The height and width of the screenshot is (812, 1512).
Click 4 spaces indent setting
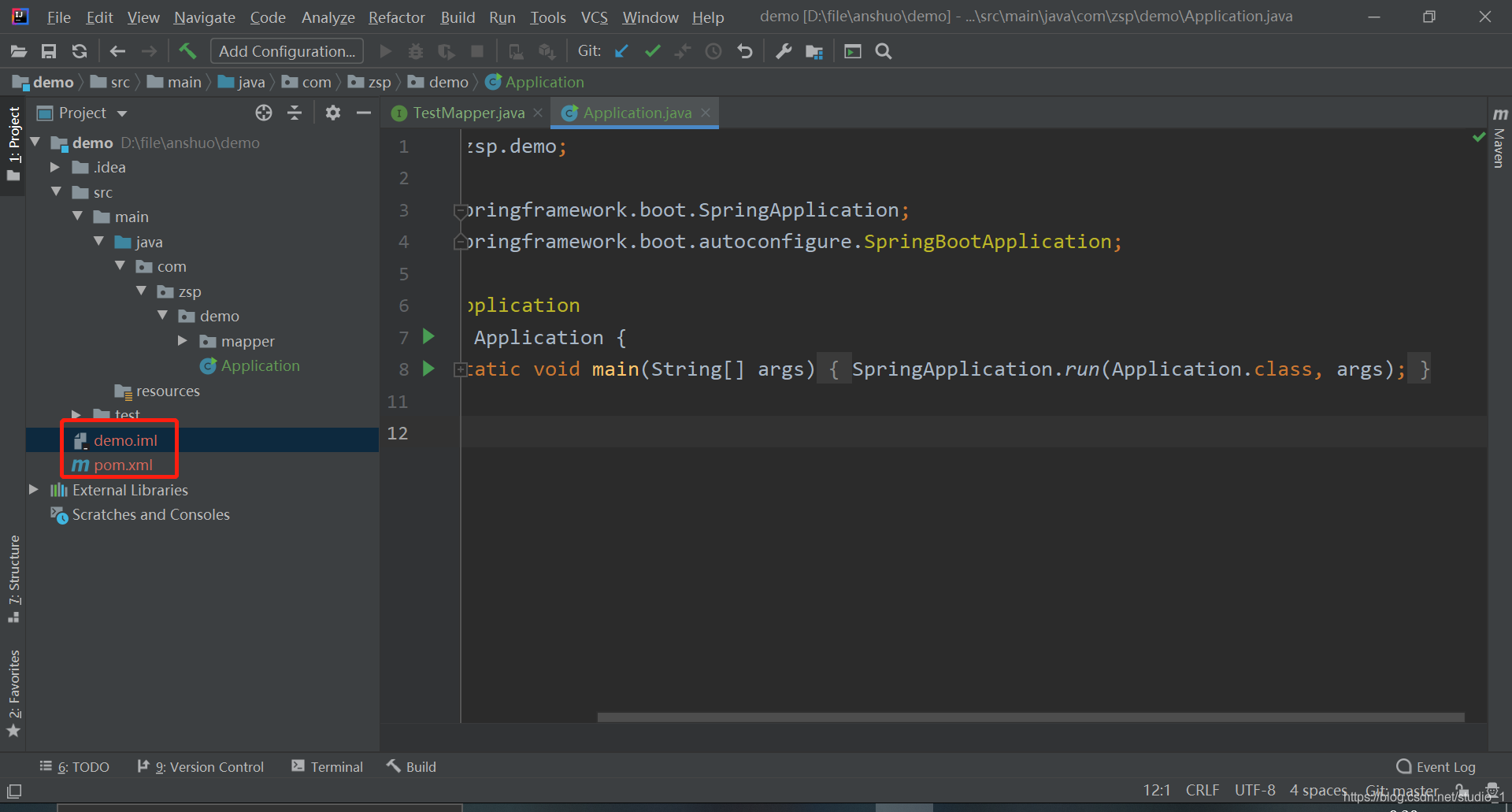pyautogui.click(x=1318, y=790)
